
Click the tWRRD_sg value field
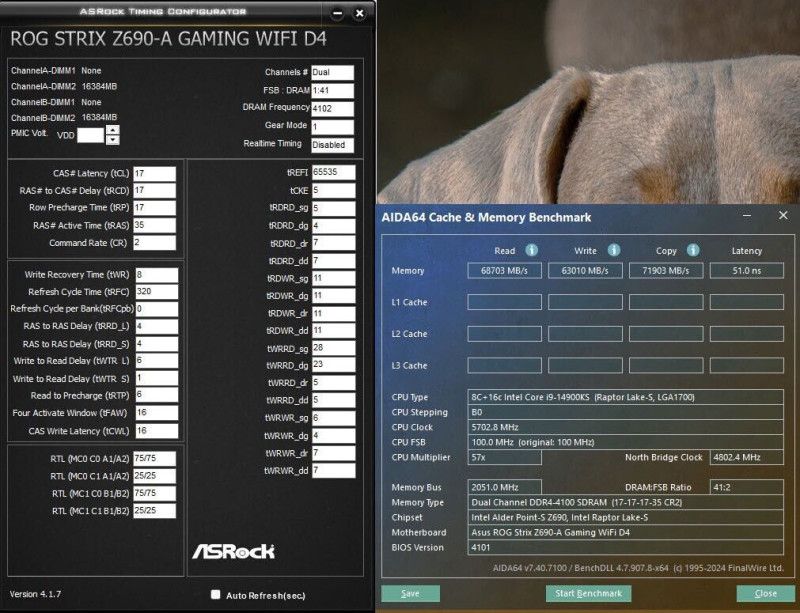pos(333,348)
